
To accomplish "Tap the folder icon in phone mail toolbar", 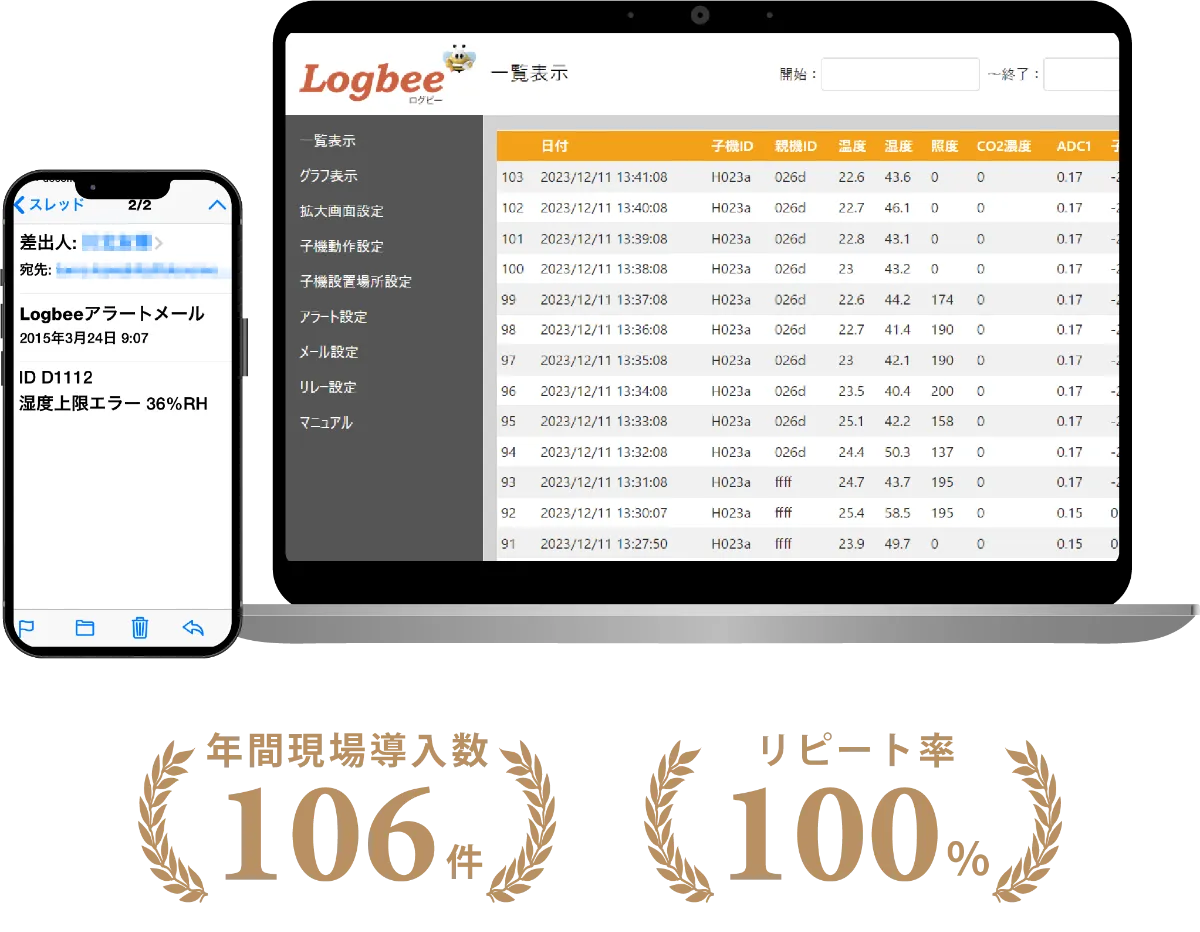I will (x=85, y=628).
